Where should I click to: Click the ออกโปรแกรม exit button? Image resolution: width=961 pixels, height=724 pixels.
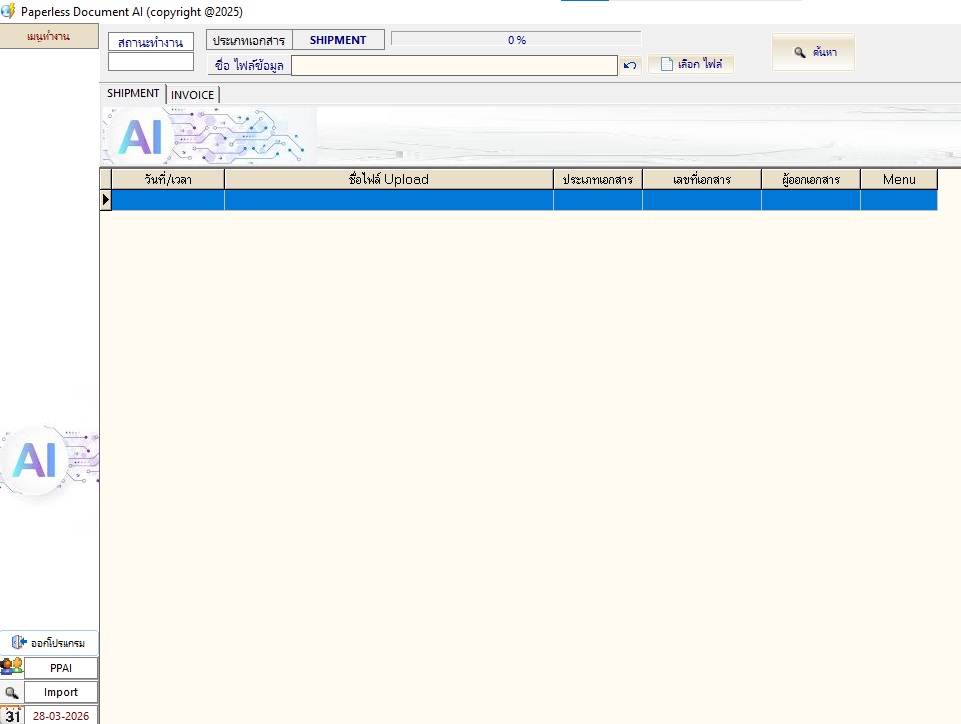[x=49, y=643]
